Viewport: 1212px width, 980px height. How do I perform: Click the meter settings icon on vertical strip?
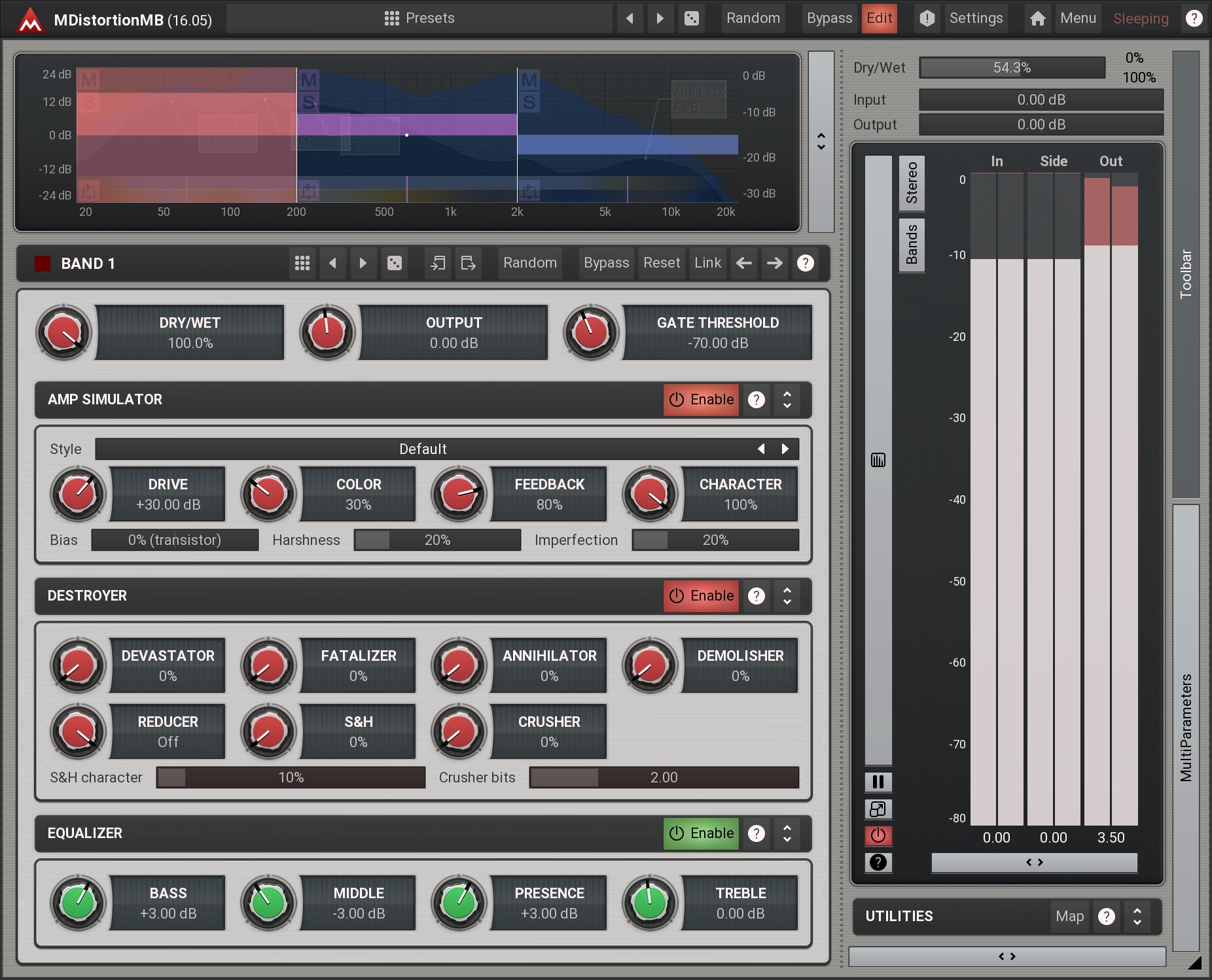878,461
